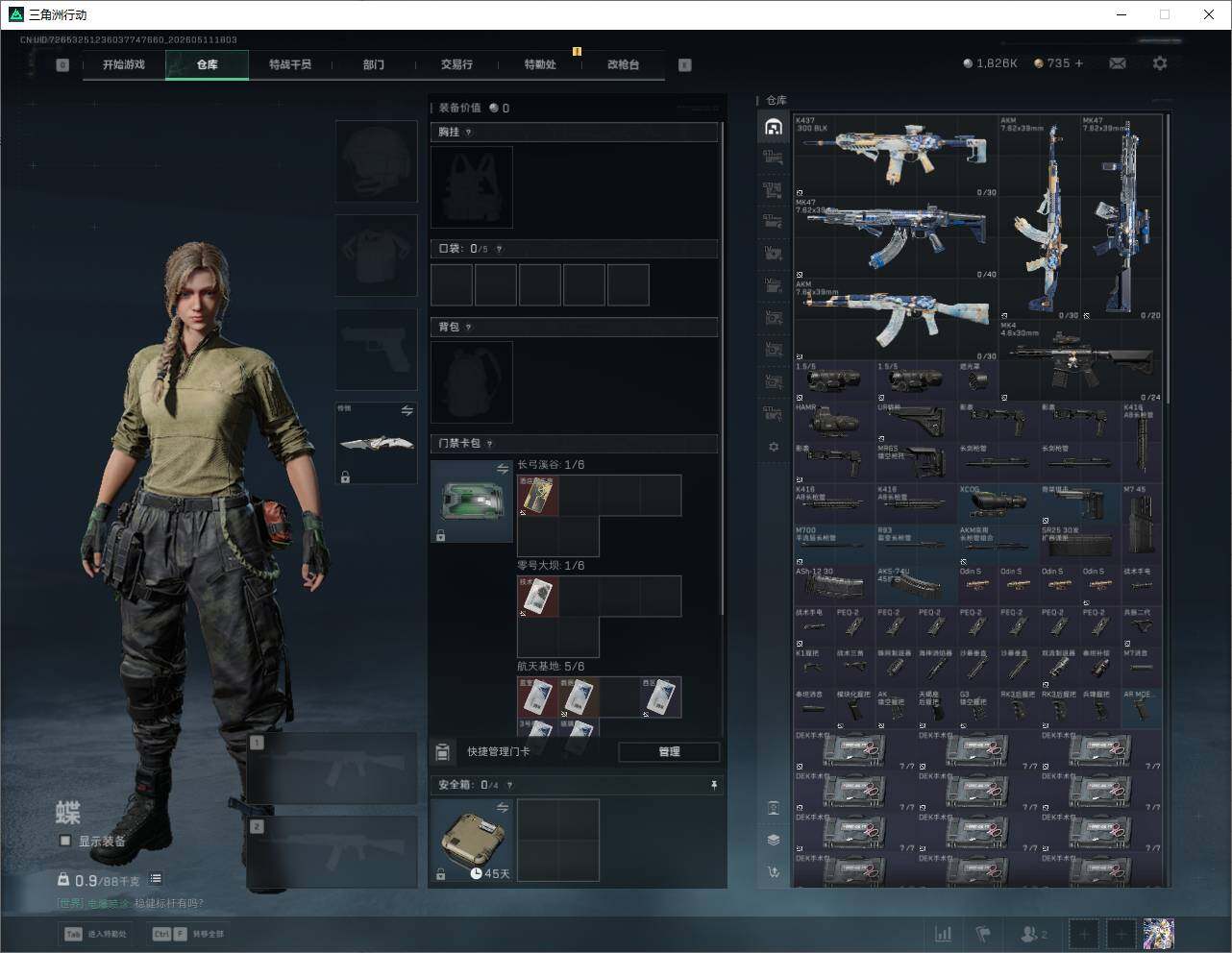Select the XCOG scope in stash

998,503
